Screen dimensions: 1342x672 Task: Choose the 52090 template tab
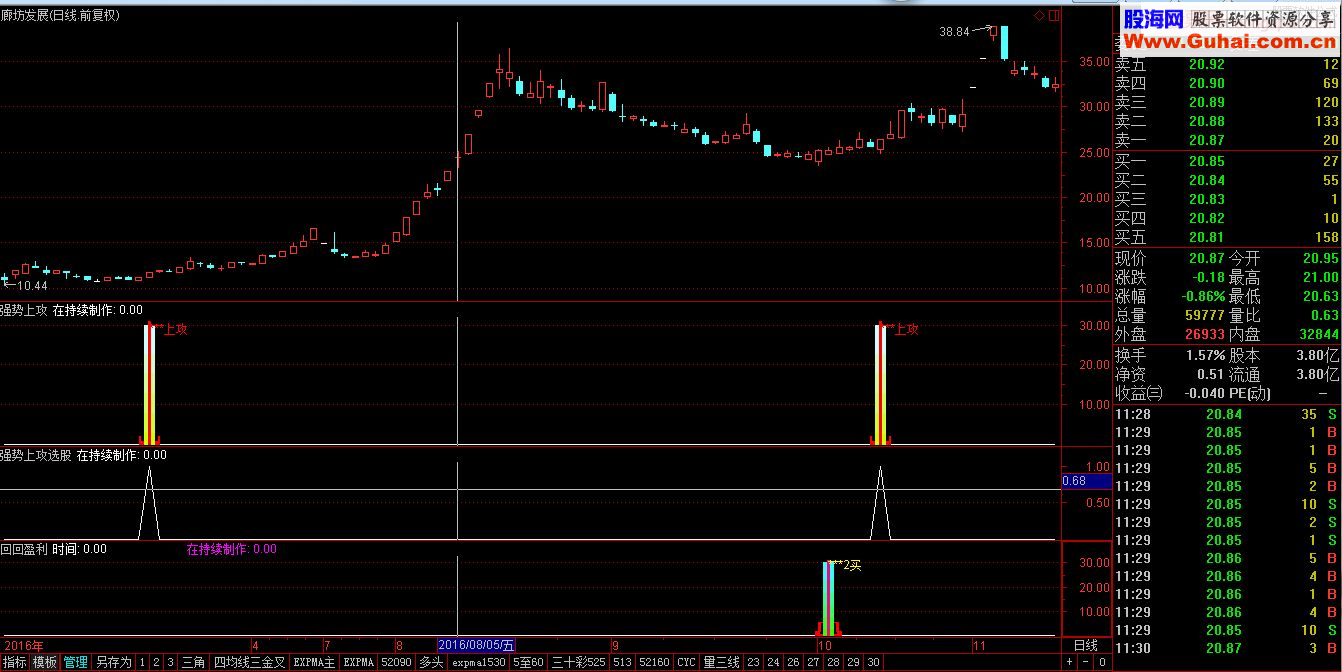tap(396, 662)
